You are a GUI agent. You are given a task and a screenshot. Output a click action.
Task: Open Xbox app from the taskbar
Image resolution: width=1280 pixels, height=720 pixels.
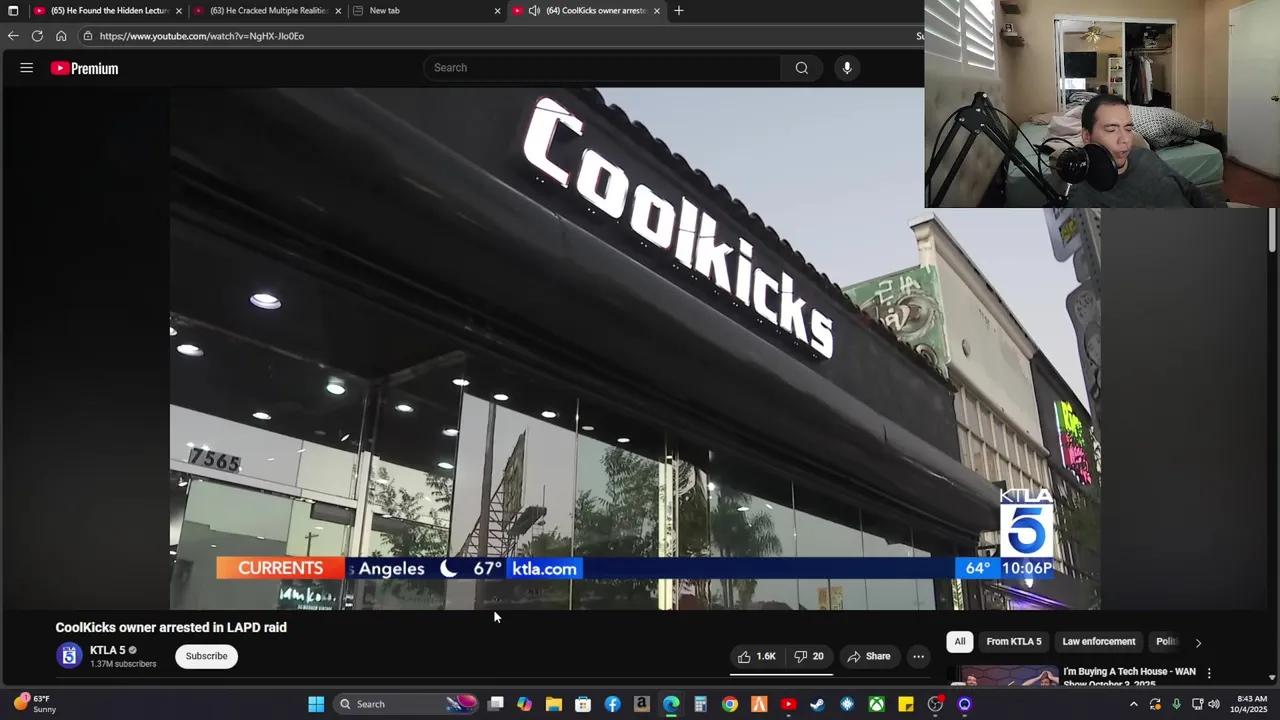876,704
